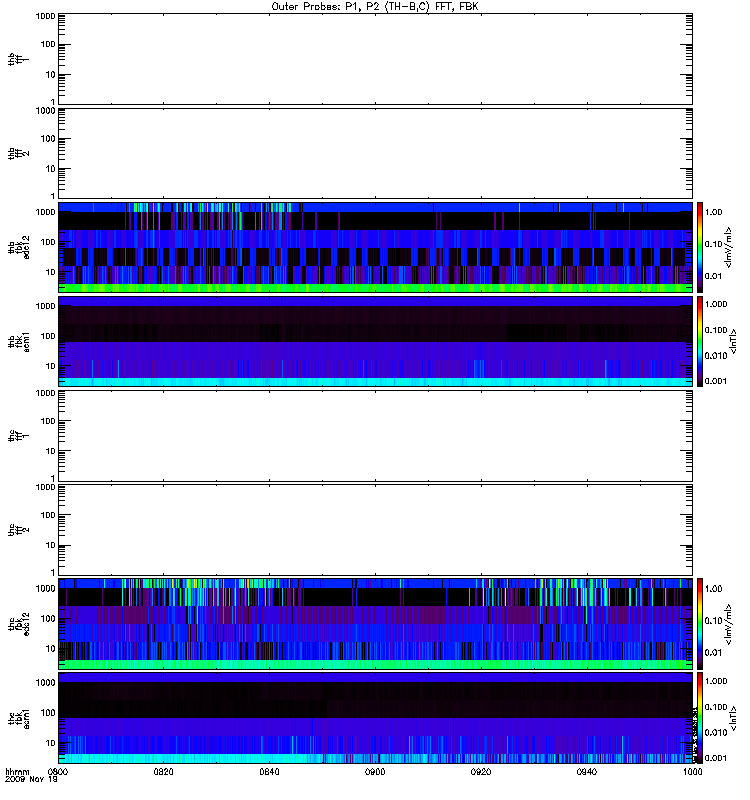The height and width of the screenshot is (800, 750).
Task: Click the 10 y-axis tick of thb fbk scm1 panel
Action: coord(51,366)
